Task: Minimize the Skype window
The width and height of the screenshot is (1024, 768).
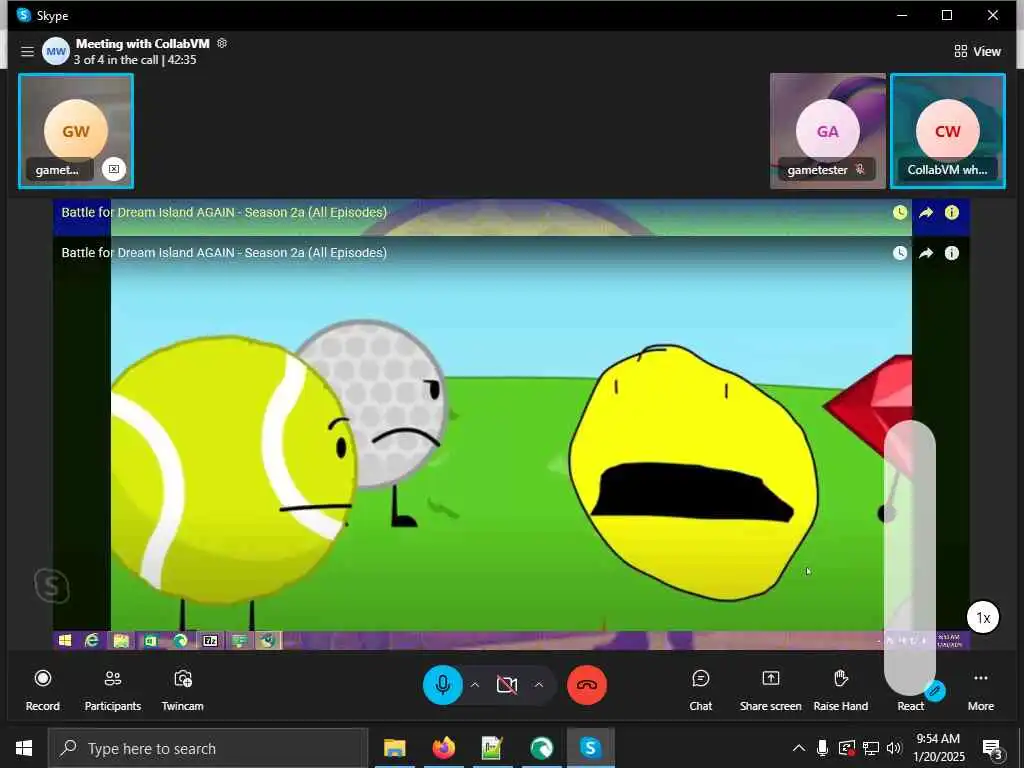Action: (902, 15)
